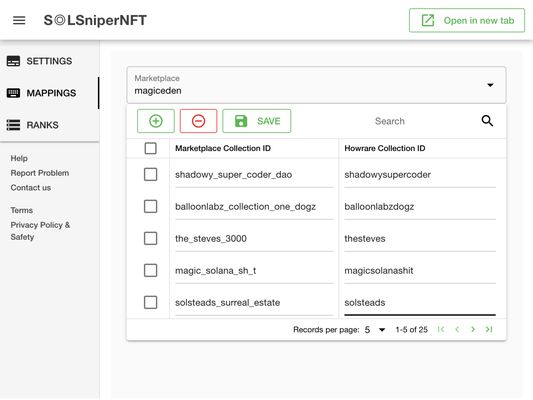Expand the Marketplace magiceden dropdown

(x=316, y=85)
